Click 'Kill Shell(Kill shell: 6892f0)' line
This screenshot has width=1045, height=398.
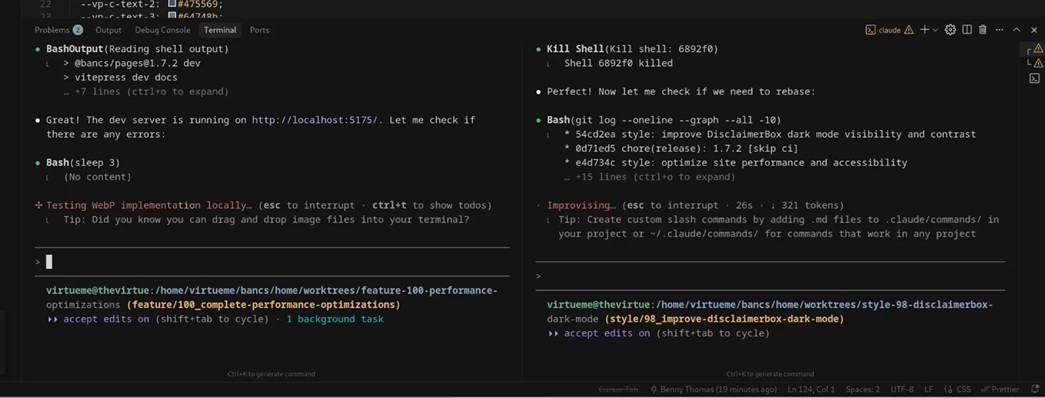[632, 49]
